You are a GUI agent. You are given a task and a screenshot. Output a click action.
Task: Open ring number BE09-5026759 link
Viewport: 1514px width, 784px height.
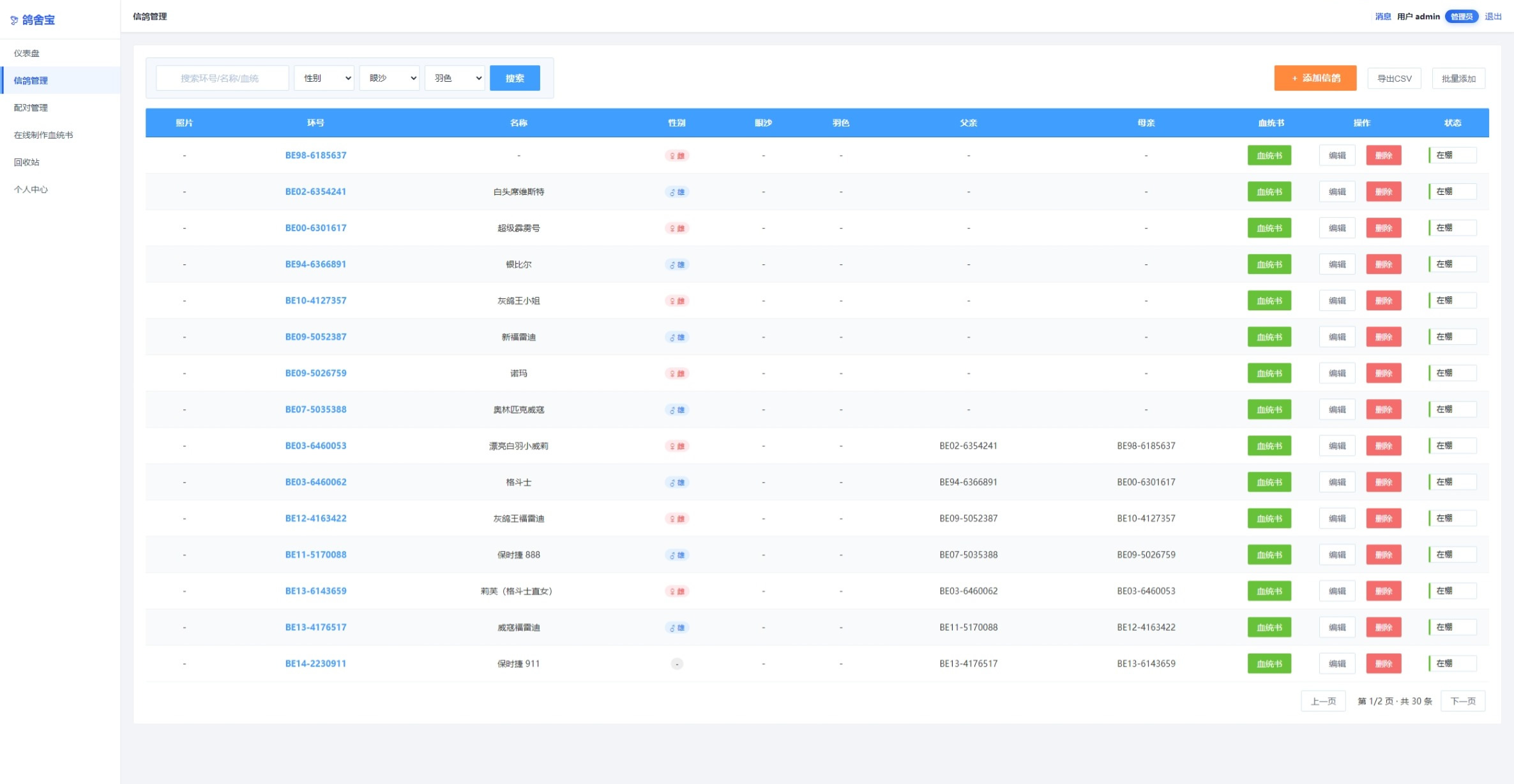pos(315,373)
